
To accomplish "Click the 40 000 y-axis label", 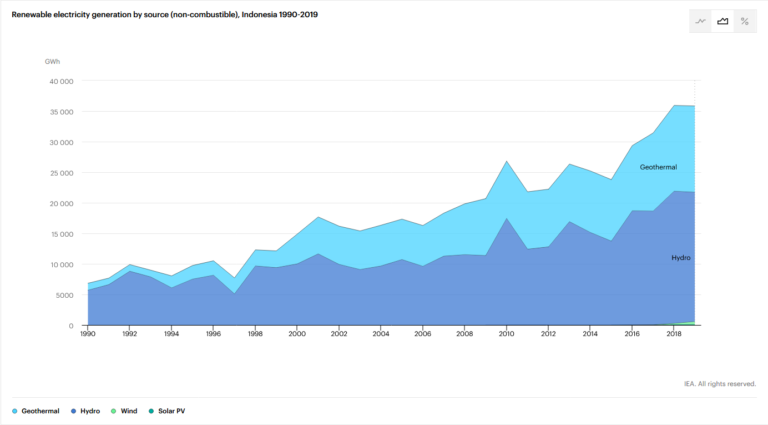I will point(60,81).
